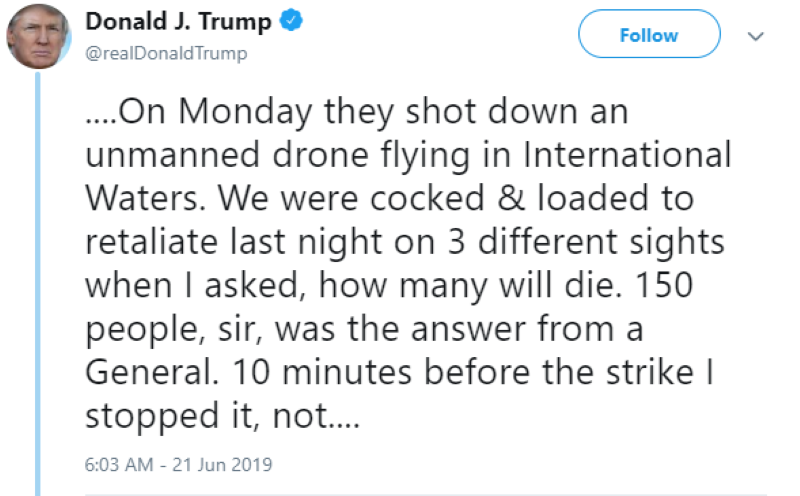Image resolution: width=800 pixels, height=496 pixels.
Task: Click the Follow button
Action: [649, 35]
